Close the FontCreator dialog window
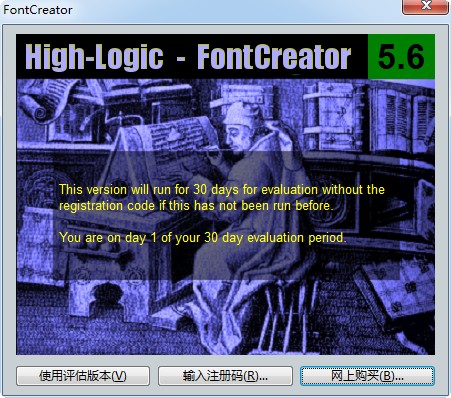 tap(426, 6)
